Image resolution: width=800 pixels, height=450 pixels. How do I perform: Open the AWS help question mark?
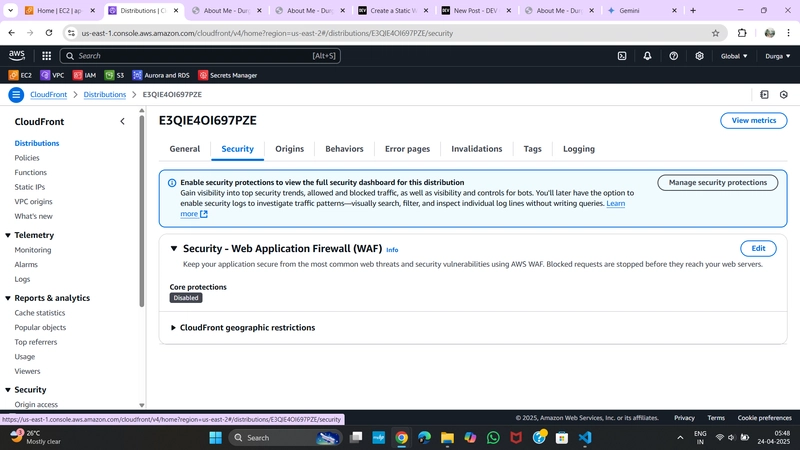[x=673, y=56]
